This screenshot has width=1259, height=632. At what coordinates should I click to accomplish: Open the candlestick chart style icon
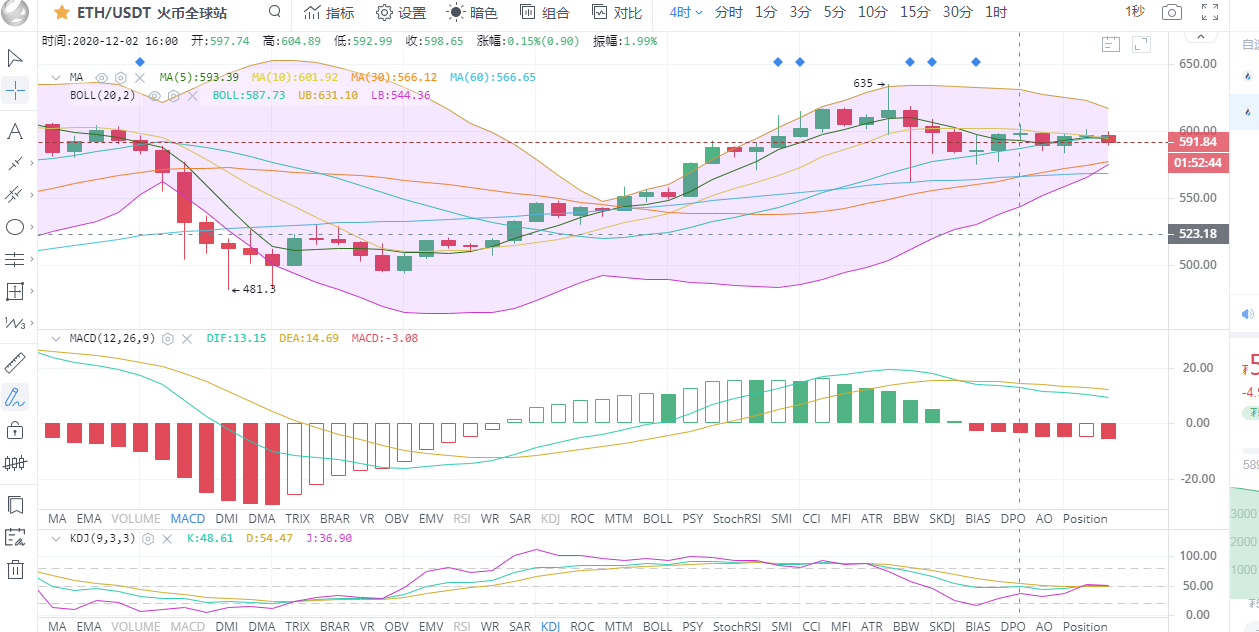(15, 463)
